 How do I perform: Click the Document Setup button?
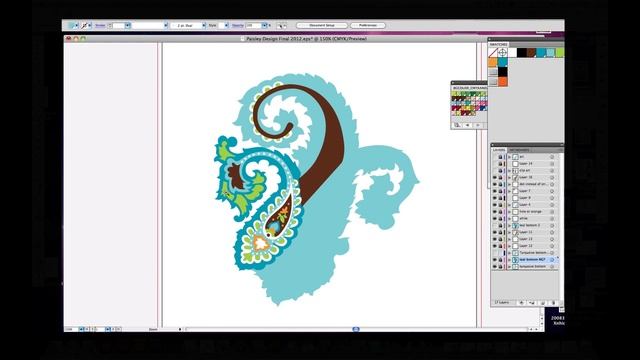pyautogui.click(x=322, y=25)
